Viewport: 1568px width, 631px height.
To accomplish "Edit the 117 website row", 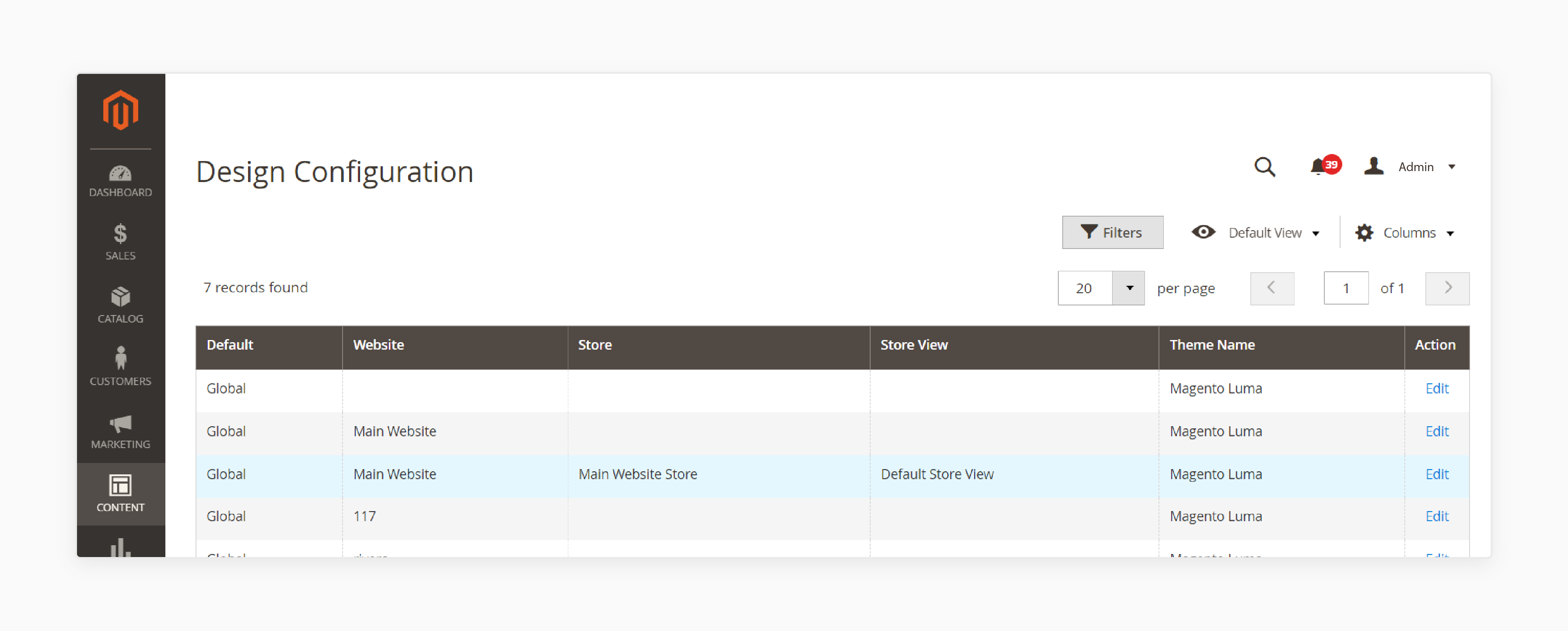I will tap(1436, 516).
